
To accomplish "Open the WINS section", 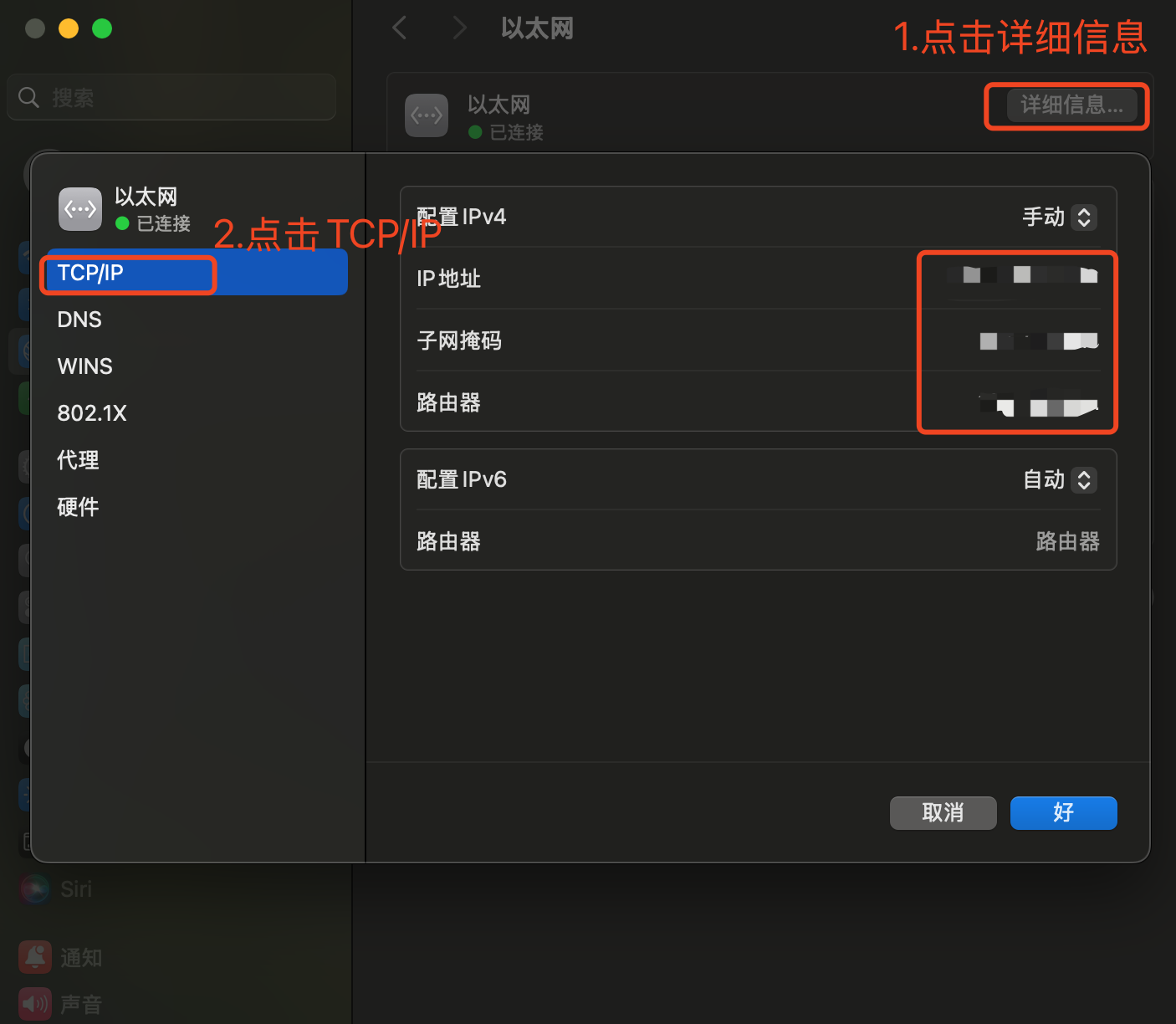I will [84, 366].
